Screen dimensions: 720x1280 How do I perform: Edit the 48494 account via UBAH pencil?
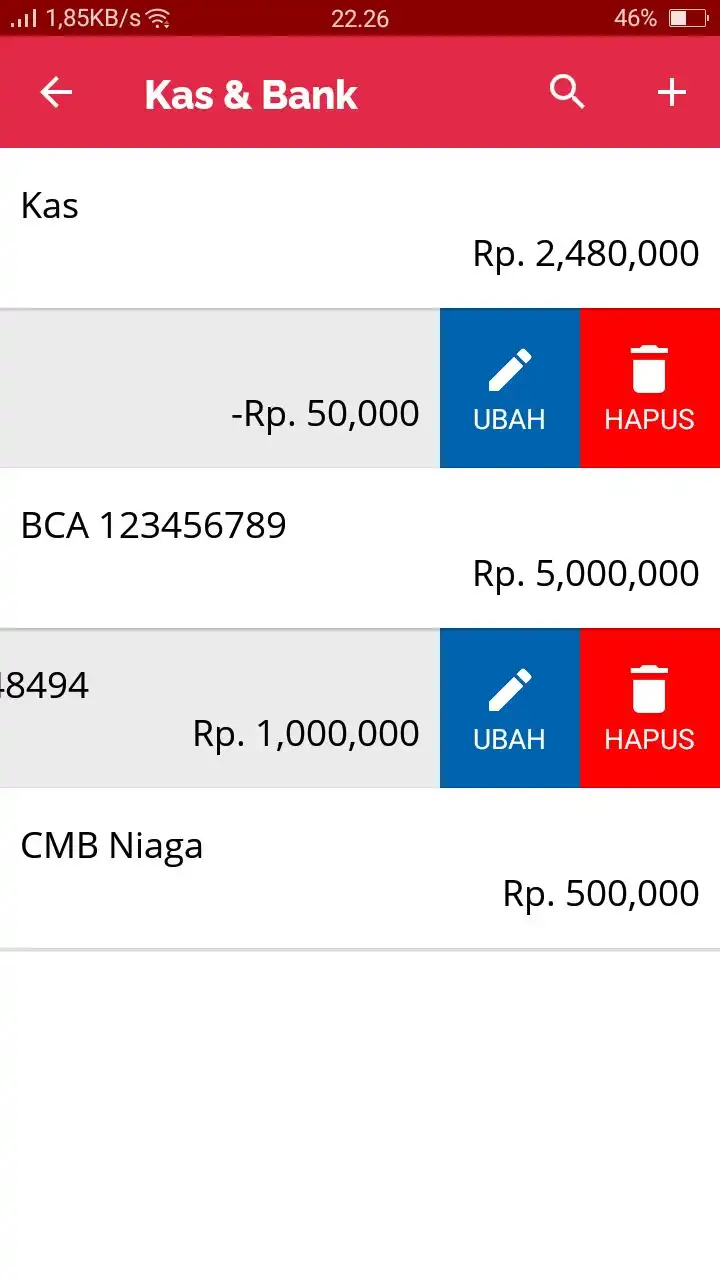tap(510, 708)
